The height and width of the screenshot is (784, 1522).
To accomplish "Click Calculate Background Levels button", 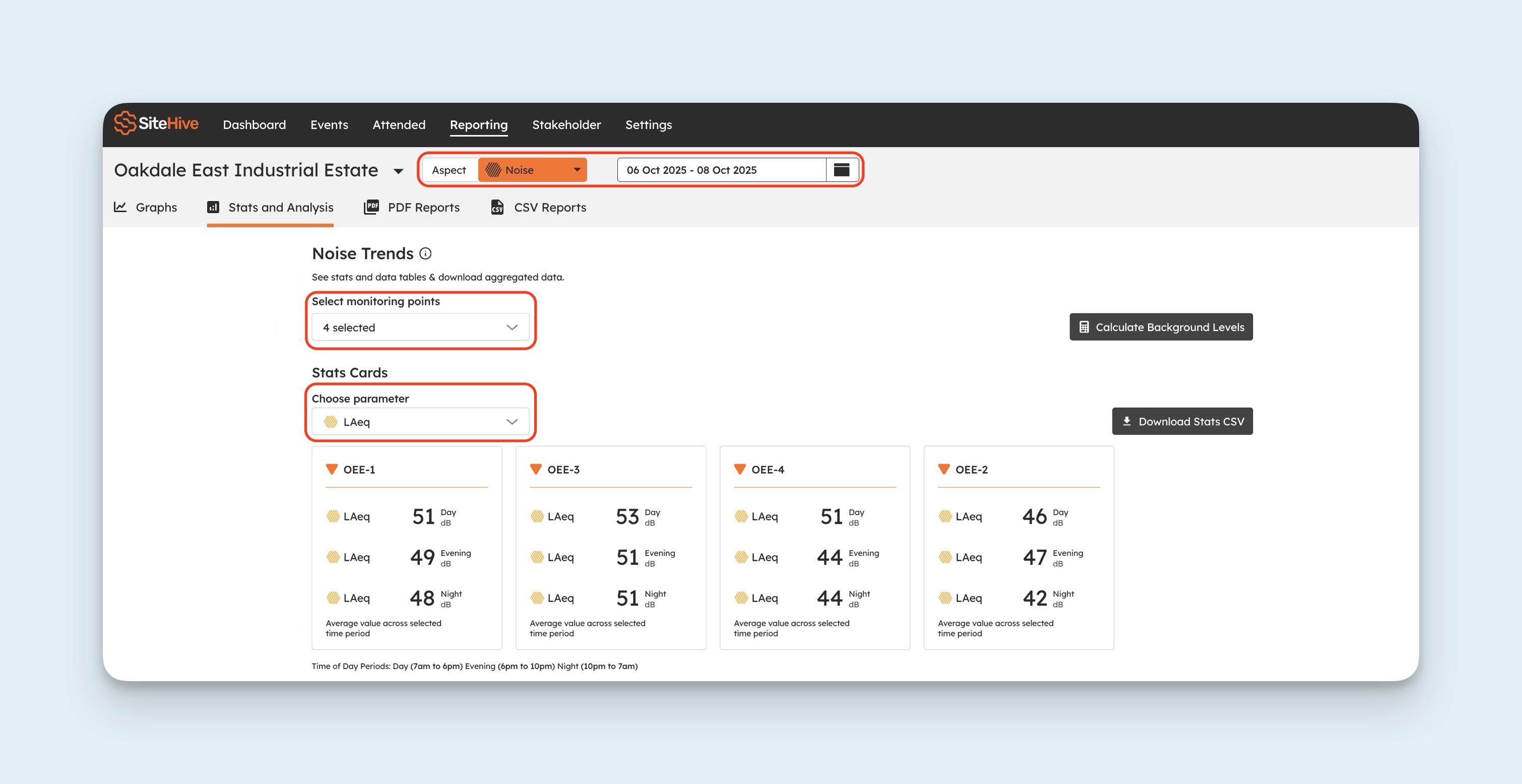I will pos(1161,326).
